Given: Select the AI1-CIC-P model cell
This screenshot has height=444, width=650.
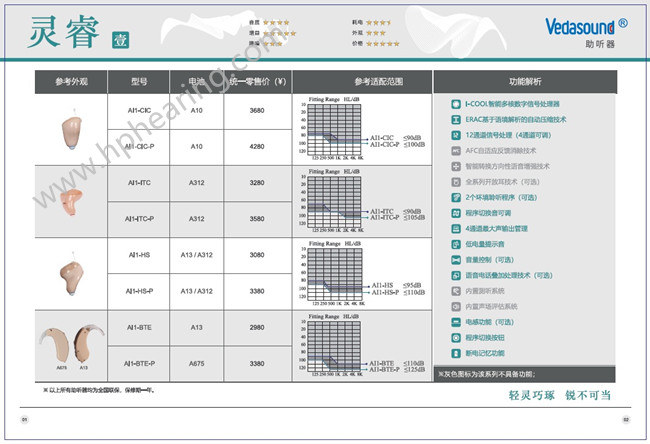Looking at the screenshot, I should 139,147.
